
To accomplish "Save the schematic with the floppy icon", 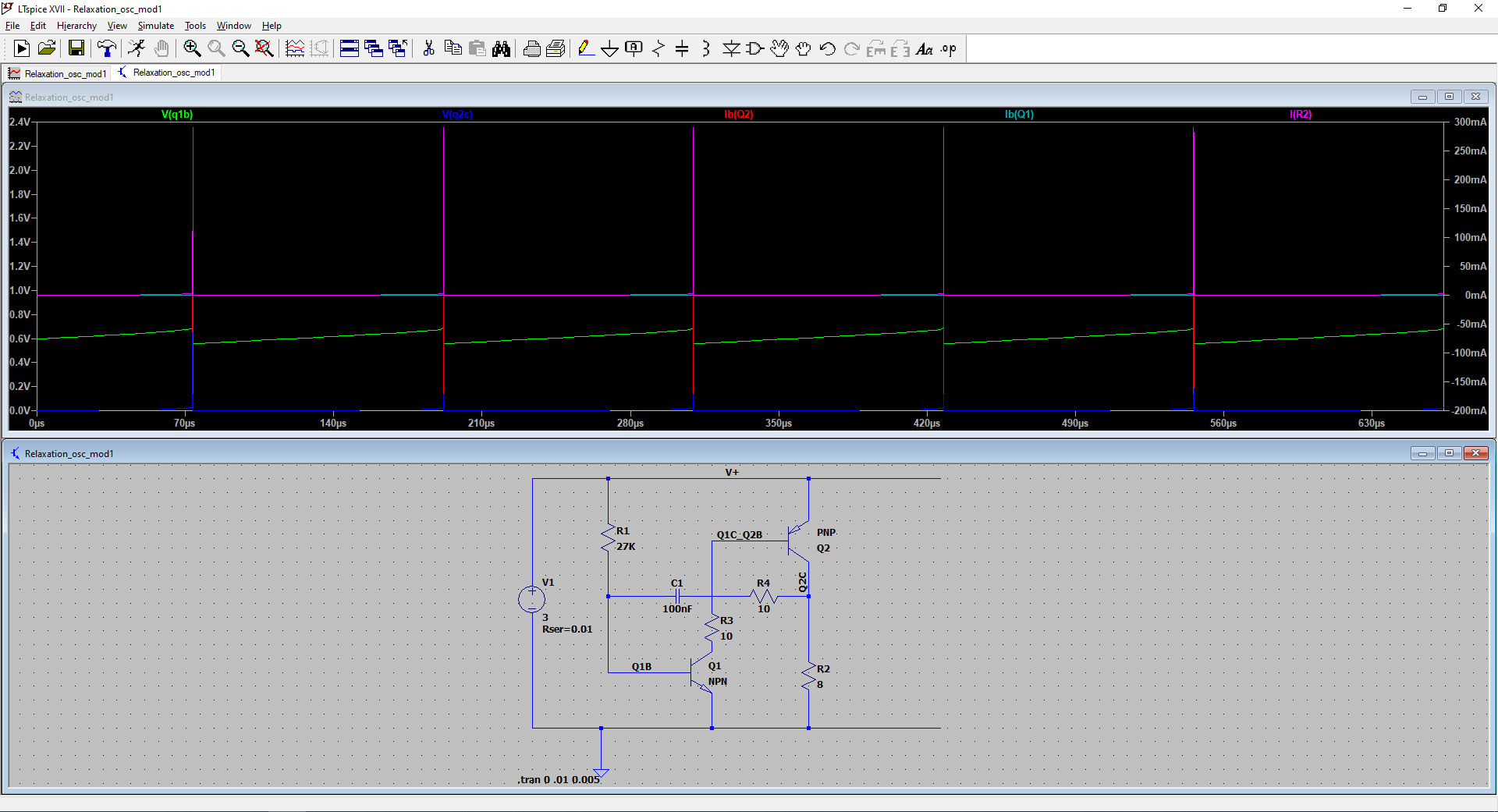I will tap(76, 48).
